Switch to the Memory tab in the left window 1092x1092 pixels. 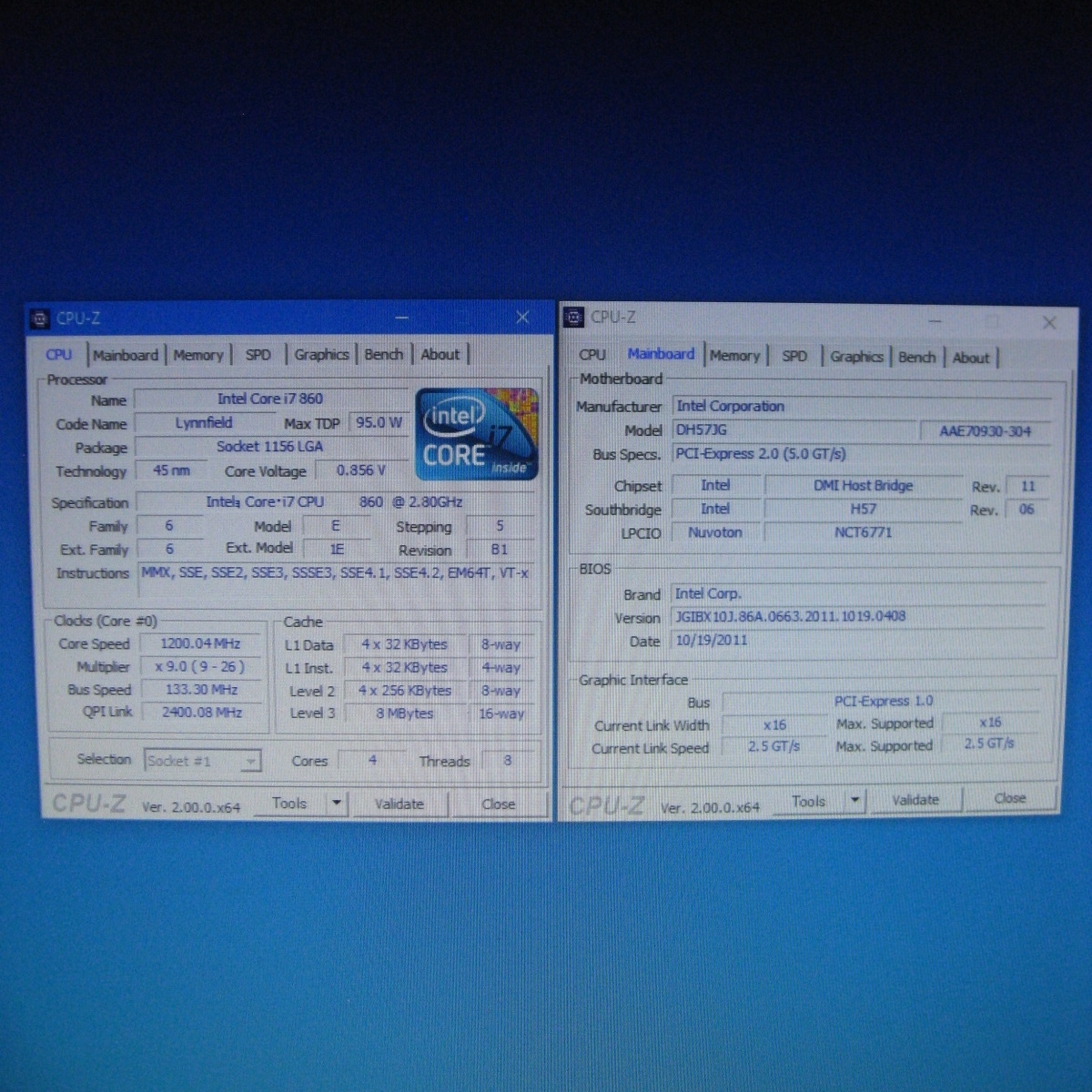[x=197, y=355]
